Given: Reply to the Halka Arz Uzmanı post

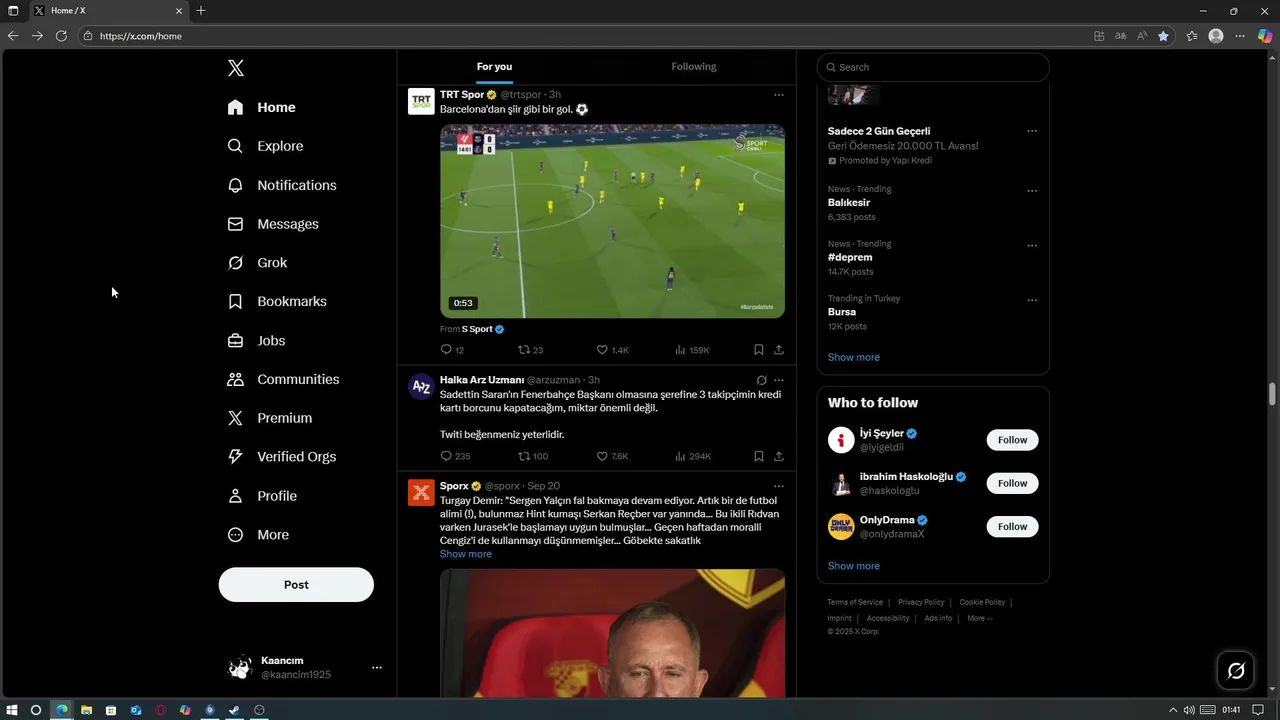Looking at the screenshot, I should point(455,456).
